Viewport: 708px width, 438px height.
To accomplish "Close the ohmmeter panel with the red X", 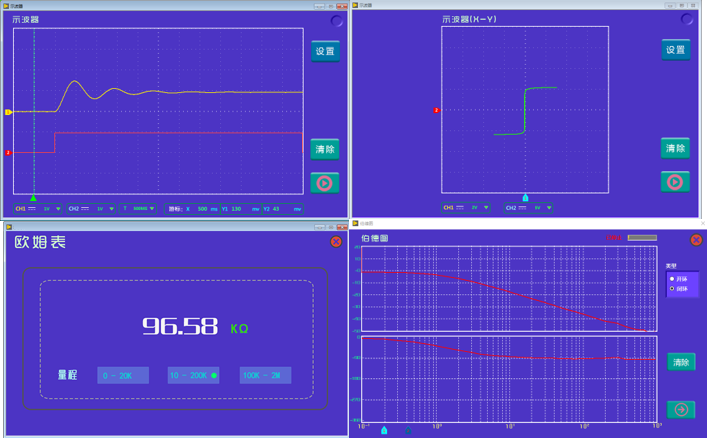I will click(336, 241).
